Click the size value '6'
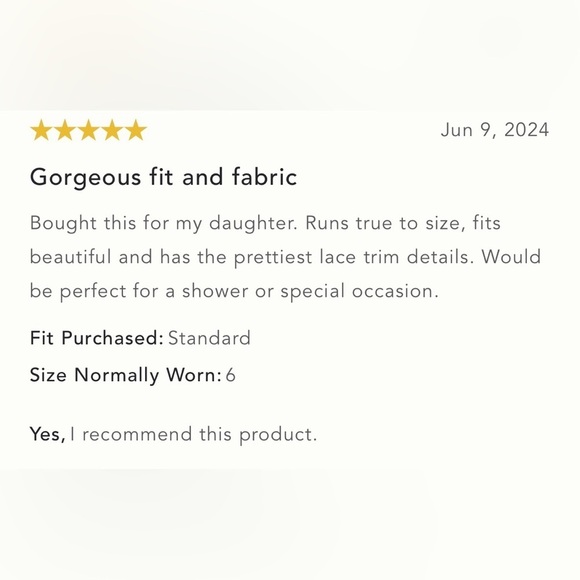The height and width of the screenshot is (580, 580). [x=230, y=375]
